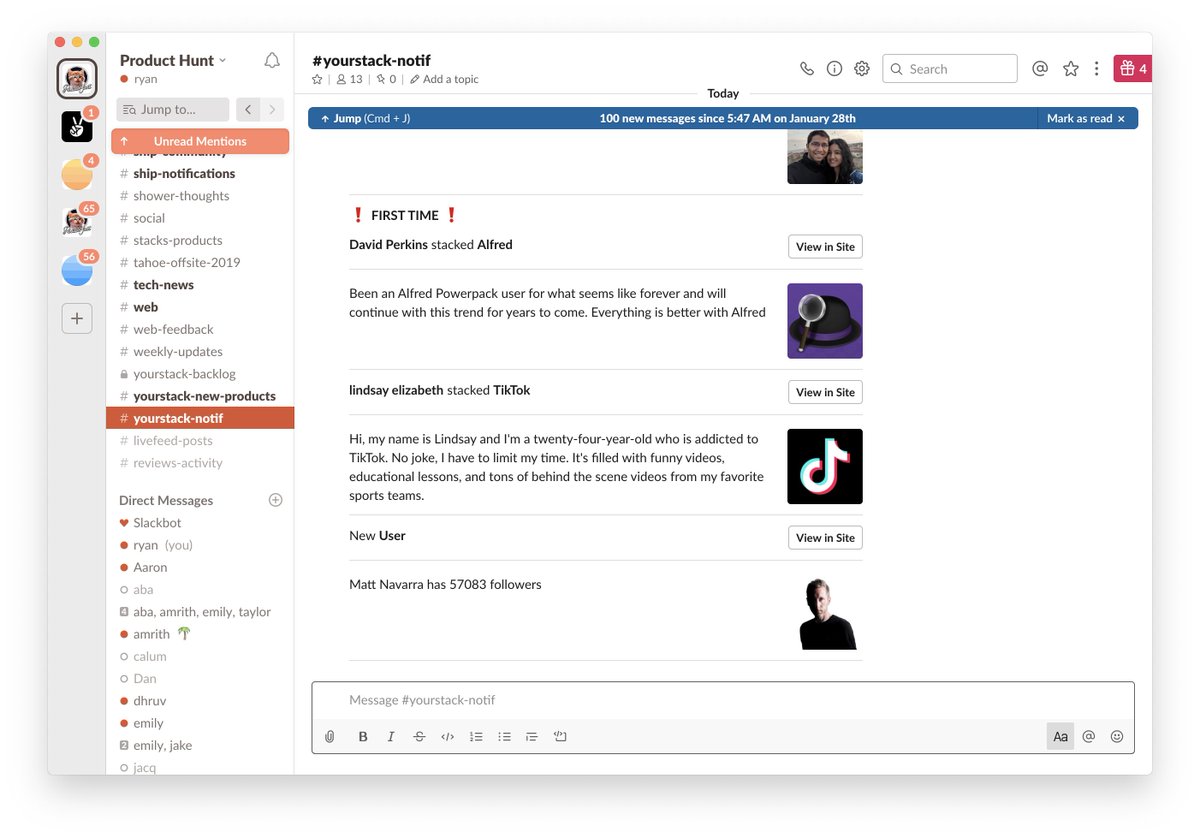View the 13 channel members

[349, 79]
